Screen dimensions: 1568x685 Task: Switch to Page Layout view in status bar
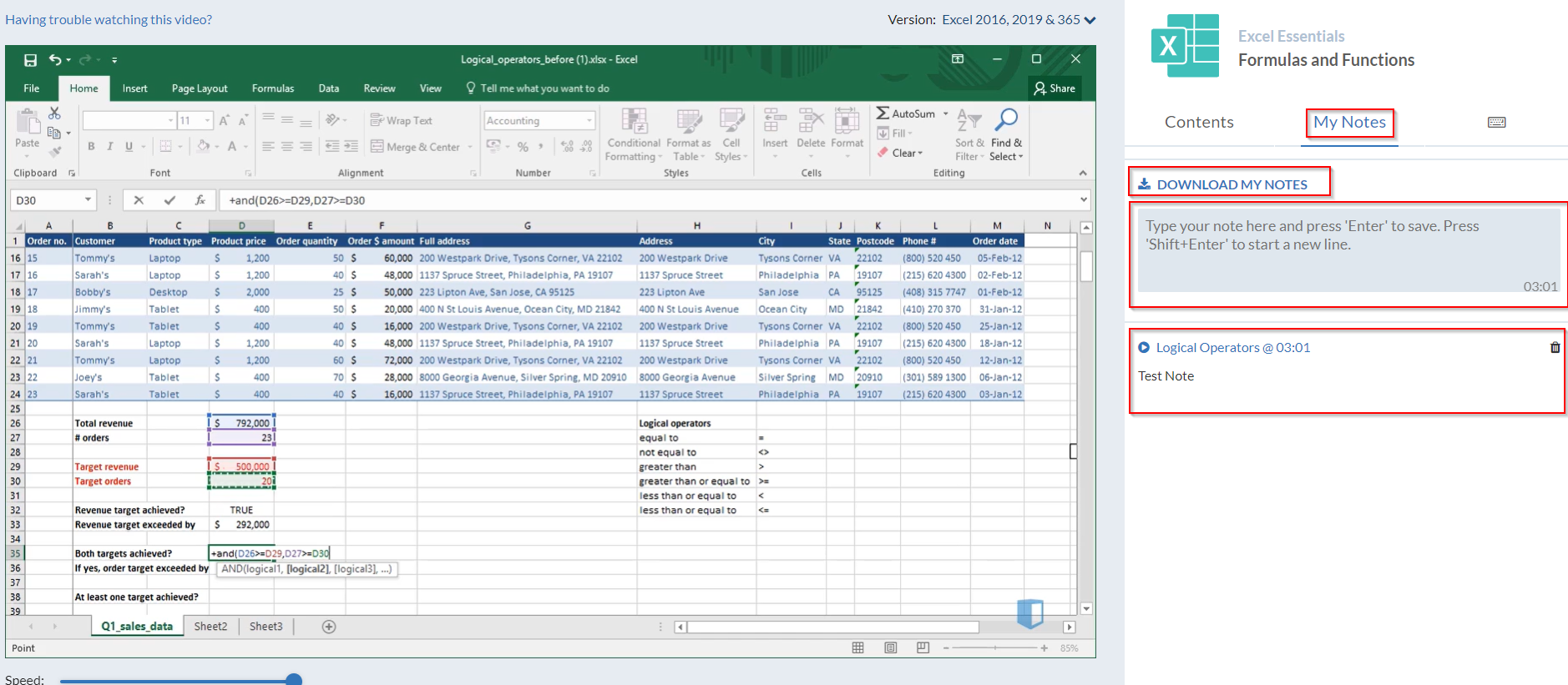890,648
